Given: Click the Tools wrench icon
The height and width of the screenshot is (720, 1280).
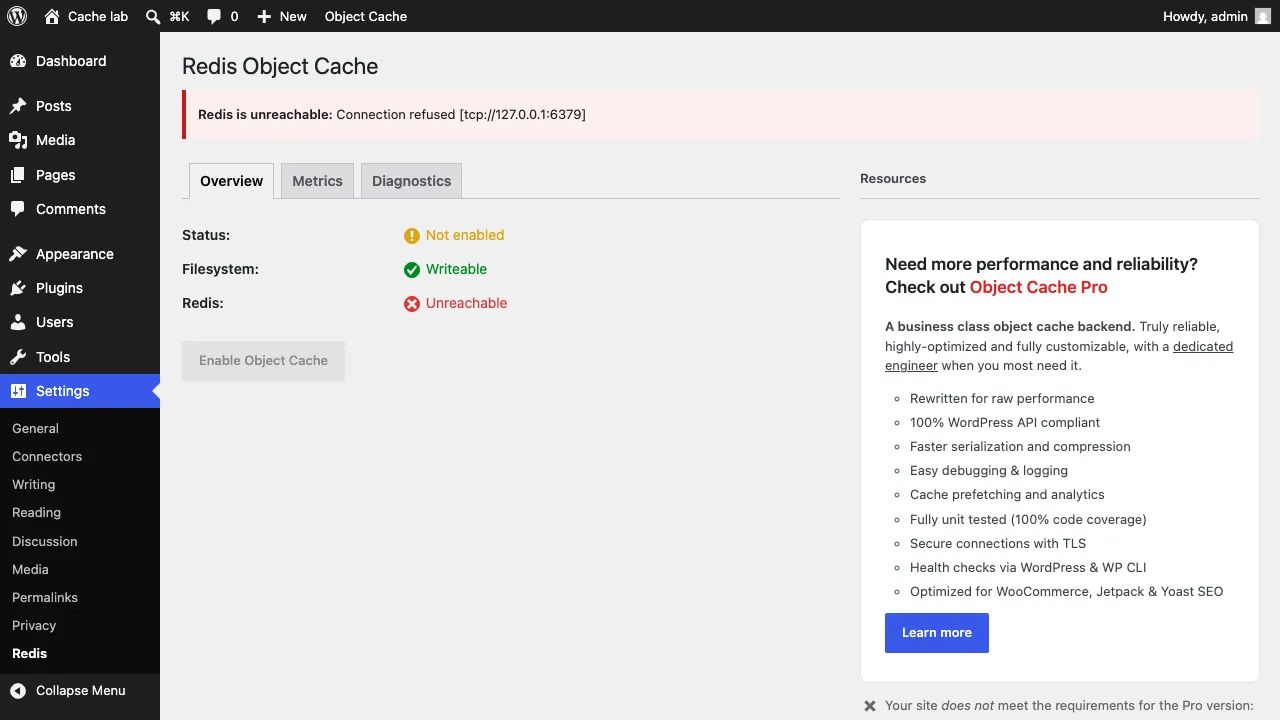Looking at the screenshot, I should (18, 357).
